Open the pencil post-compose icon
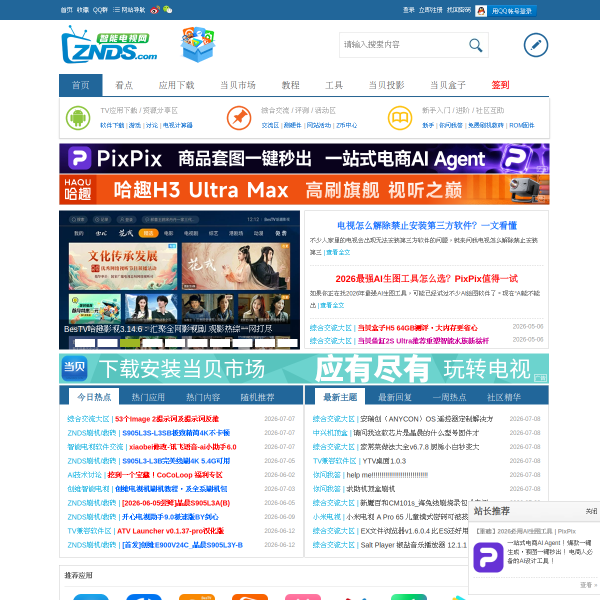Viewport: 600px width, 600px height. pos(535,45)
